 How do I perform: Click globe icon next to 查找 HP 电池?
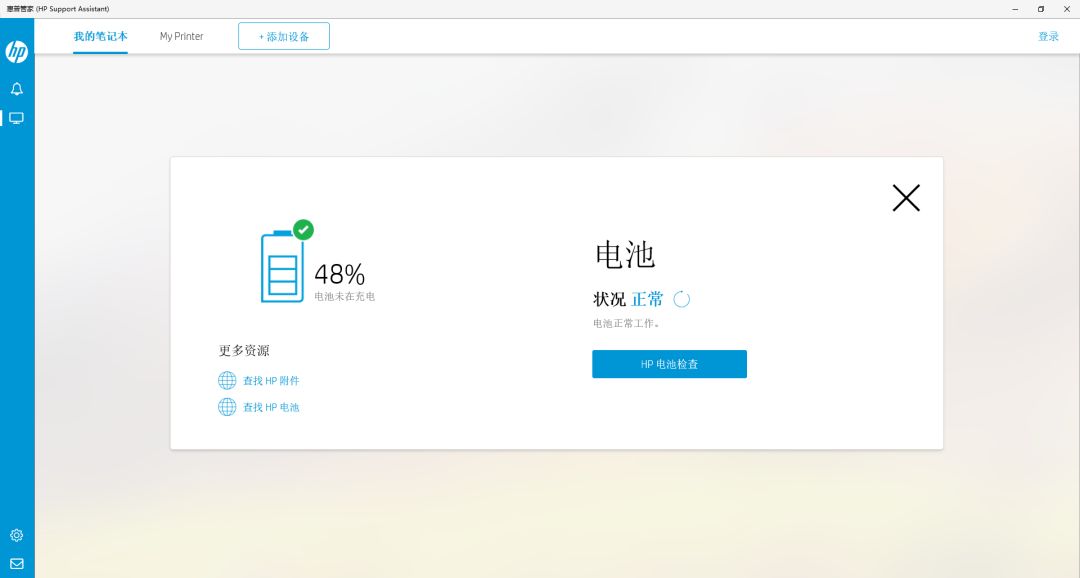click(x=227, y=407)
